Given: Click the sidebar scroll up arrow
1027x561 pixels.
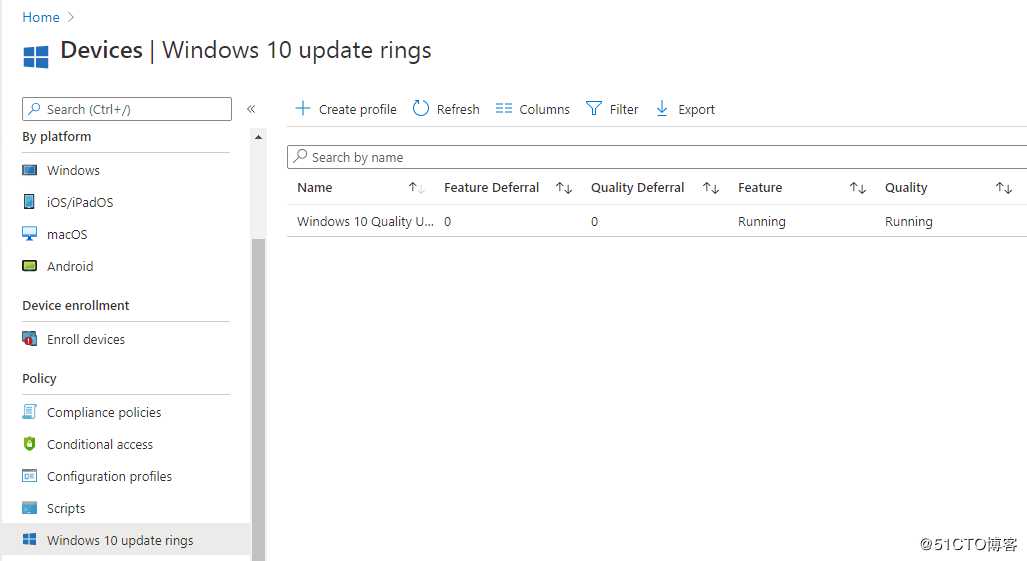Looking at the screenshot, I should click(x=258, y=137).
